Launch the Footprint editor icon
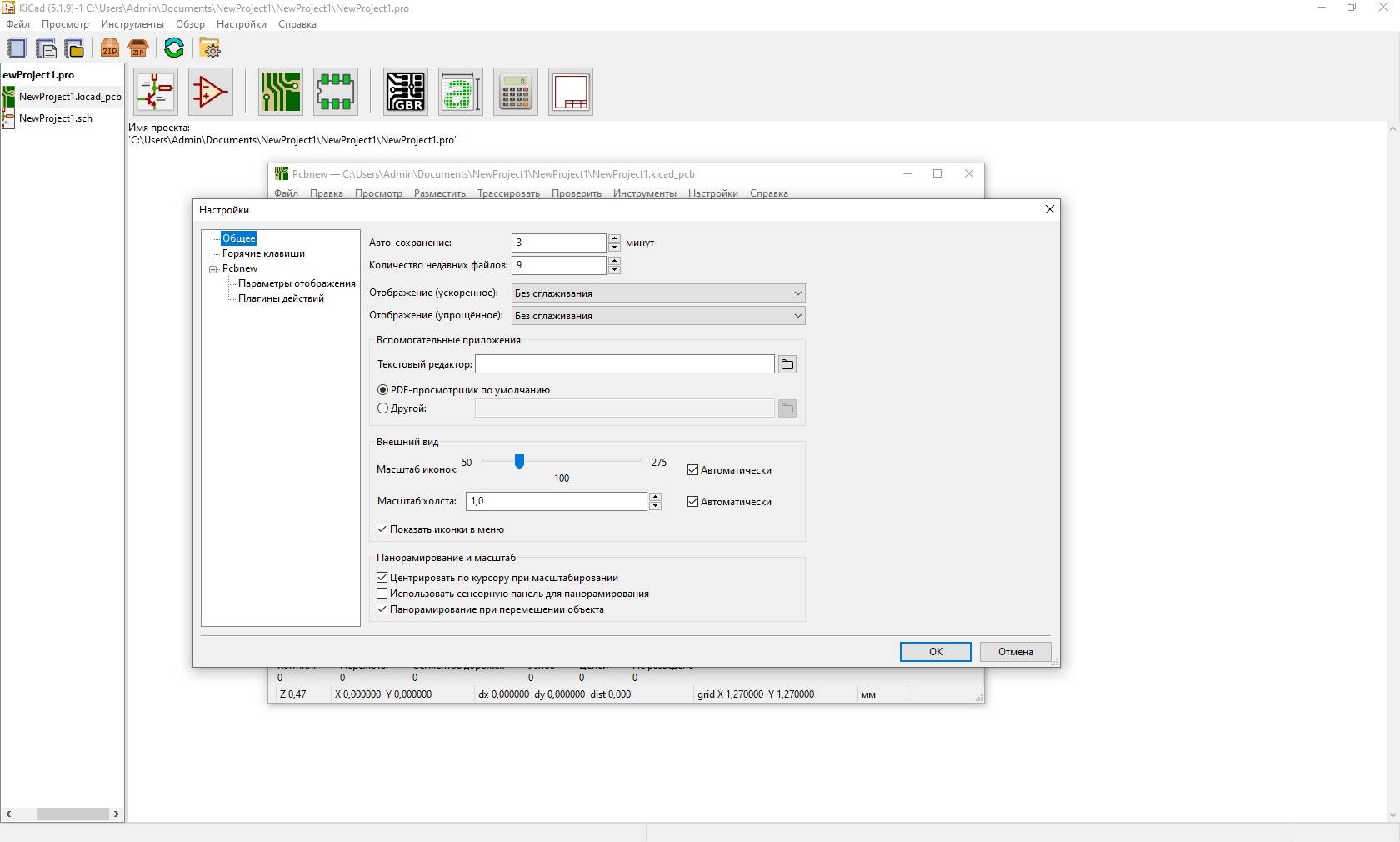1400x842 pixels. coord(336,92)
